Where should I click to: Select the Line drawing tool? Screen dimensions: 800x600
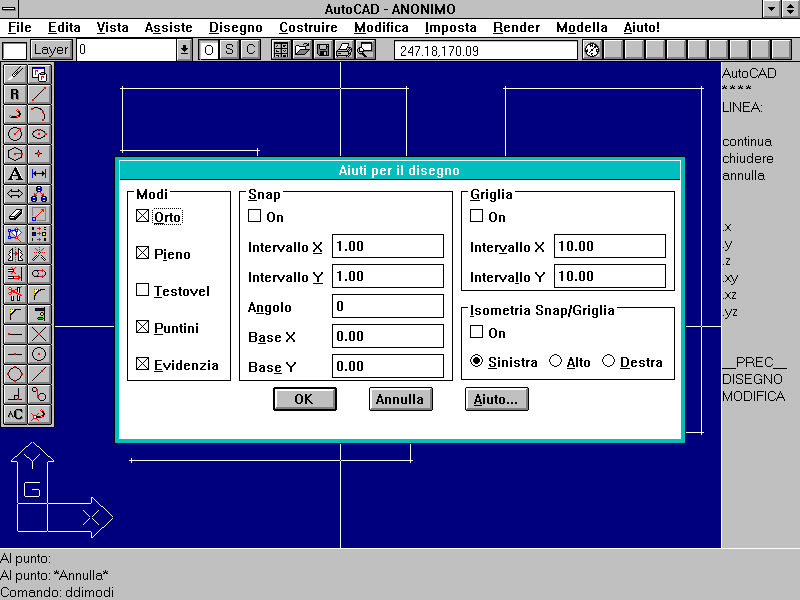(x=39, y=94)
